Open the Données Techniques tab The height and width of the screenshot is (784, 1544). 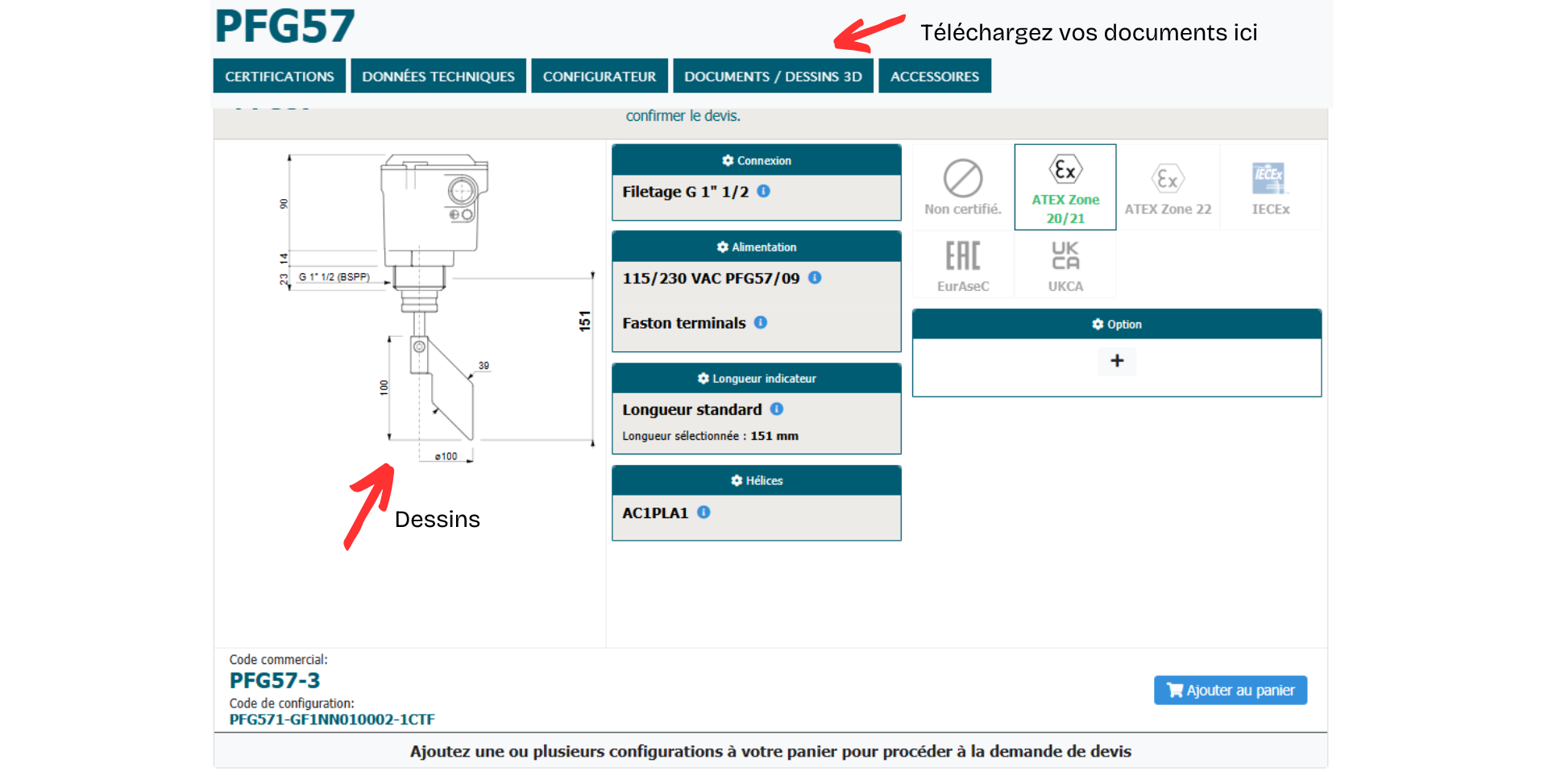(x=438, y=77)
